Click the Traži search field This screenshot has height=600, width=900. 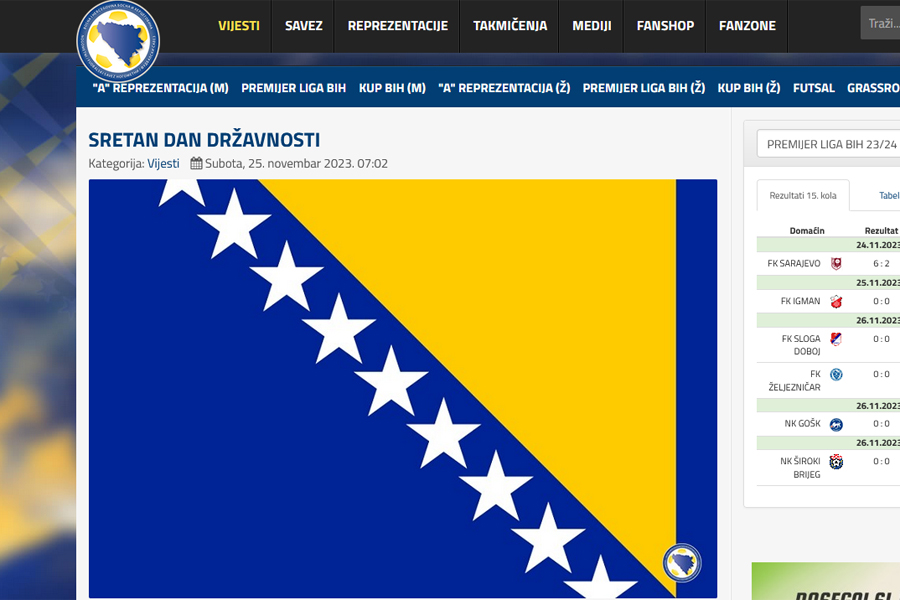[880, 24]
